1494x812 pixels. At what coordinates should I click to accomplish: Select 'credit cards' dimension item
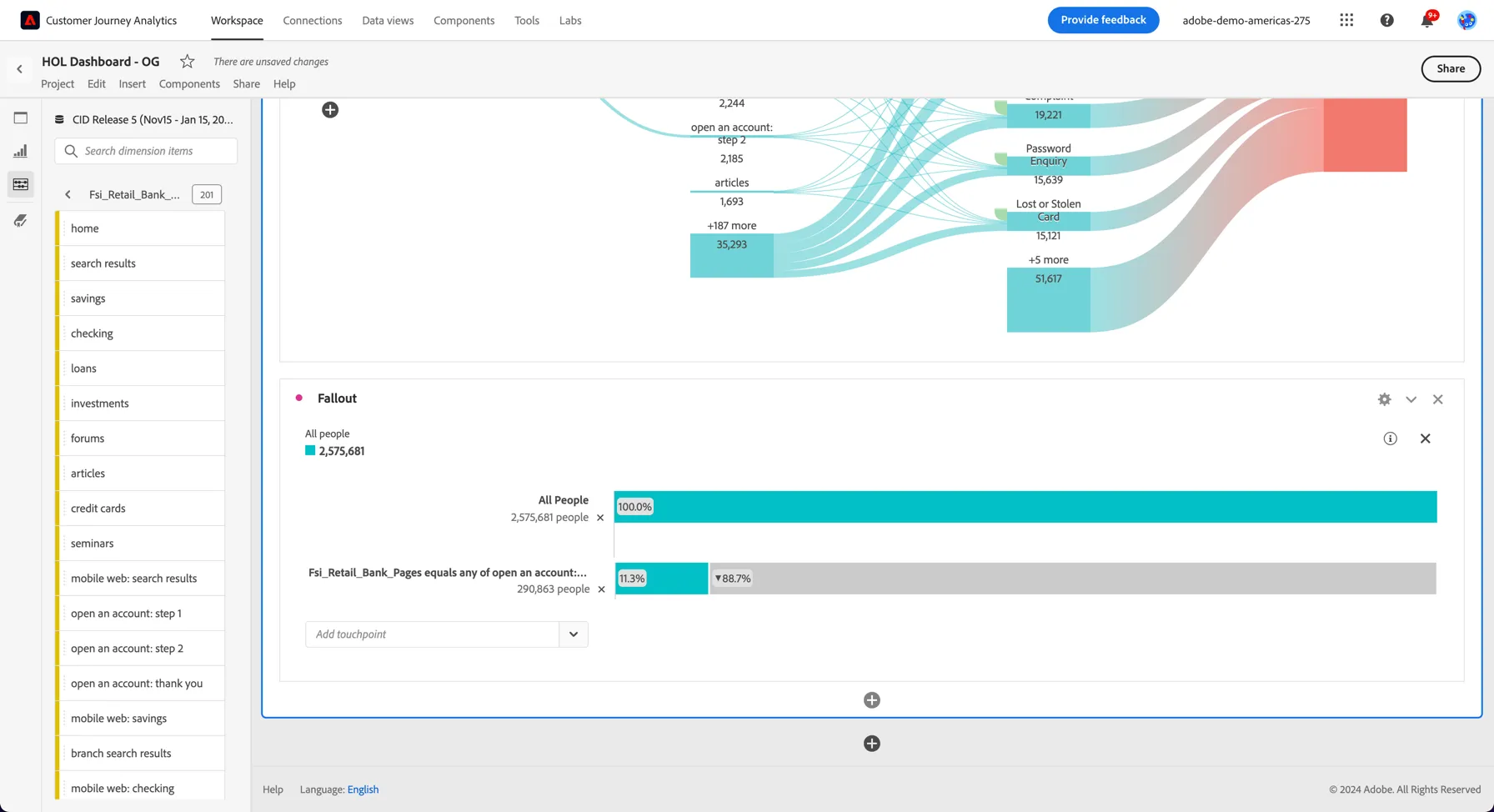[140, 509]
